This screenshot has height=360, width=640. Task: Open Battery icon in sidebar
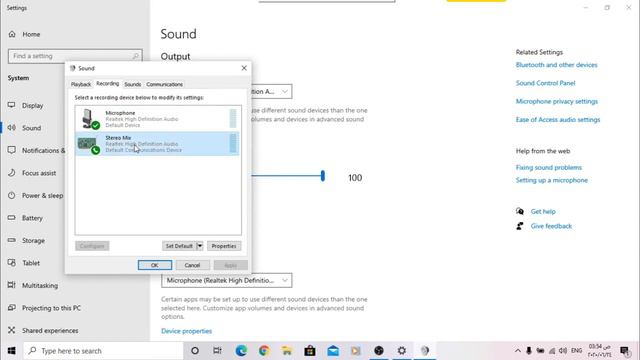pos(11,218)
